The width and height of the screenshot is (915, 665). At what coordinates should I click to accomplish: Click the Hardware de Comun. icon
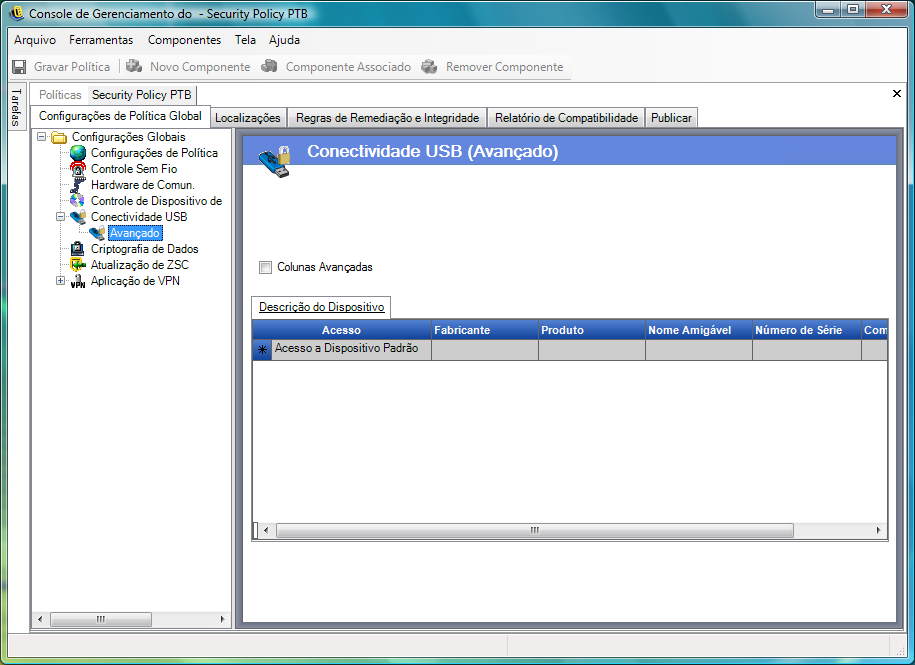tap(78, 185)
